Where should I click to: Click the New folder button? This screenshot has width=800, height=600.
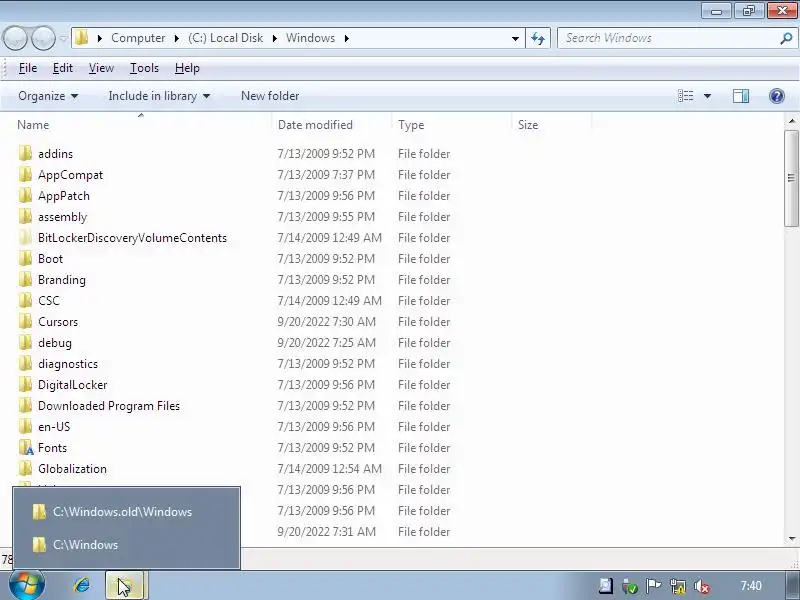pos(270,96)
